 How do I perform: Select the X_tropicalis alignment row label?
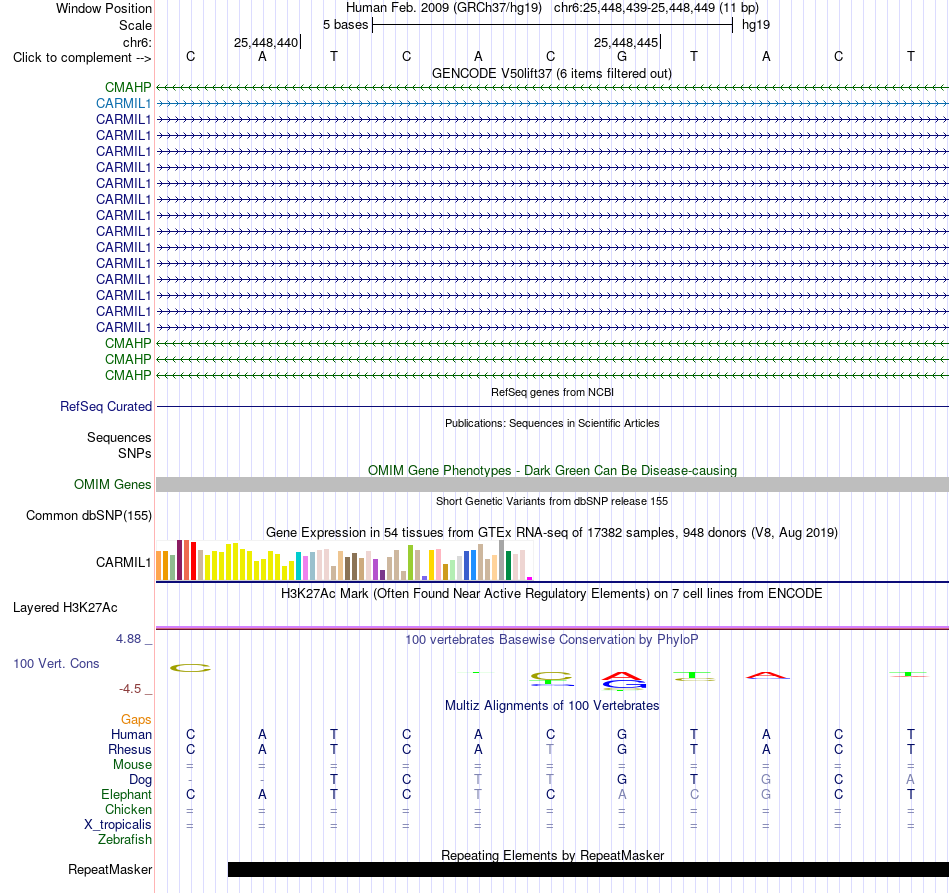118,825
